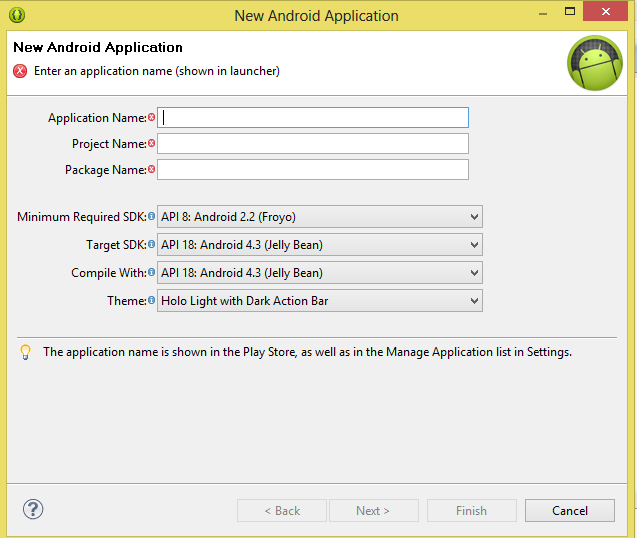
Task: Click the Android robot wizard logo
Action: tap(595, 63)
